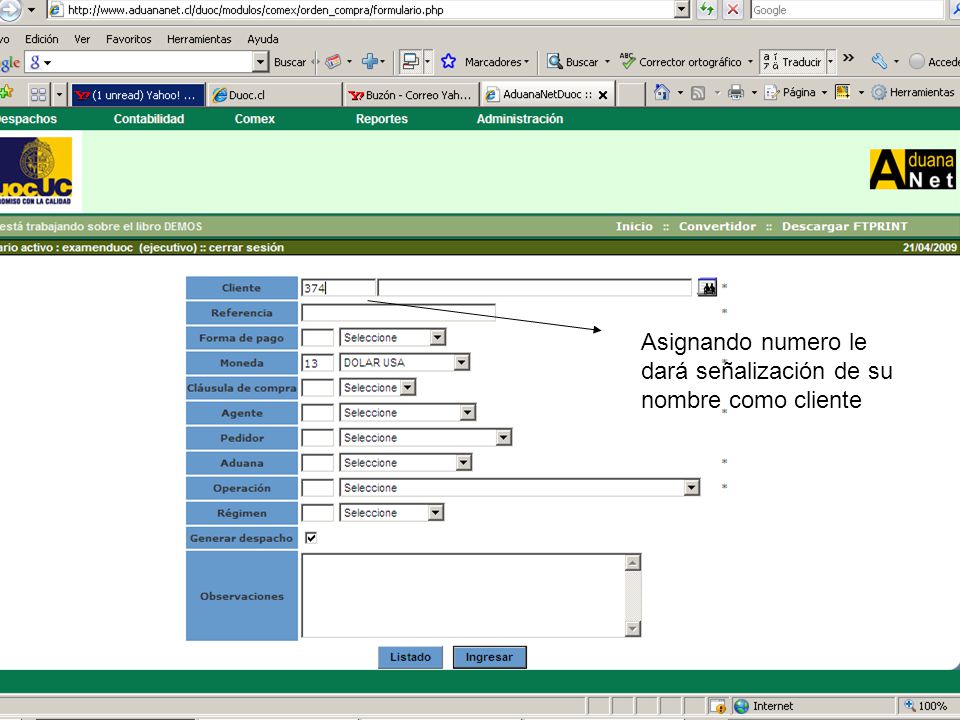This screenshot has width=960, height=720.
Task: Open the Contabilidad navigation menu
Action: pyautogui.click(x=149, y=119)
